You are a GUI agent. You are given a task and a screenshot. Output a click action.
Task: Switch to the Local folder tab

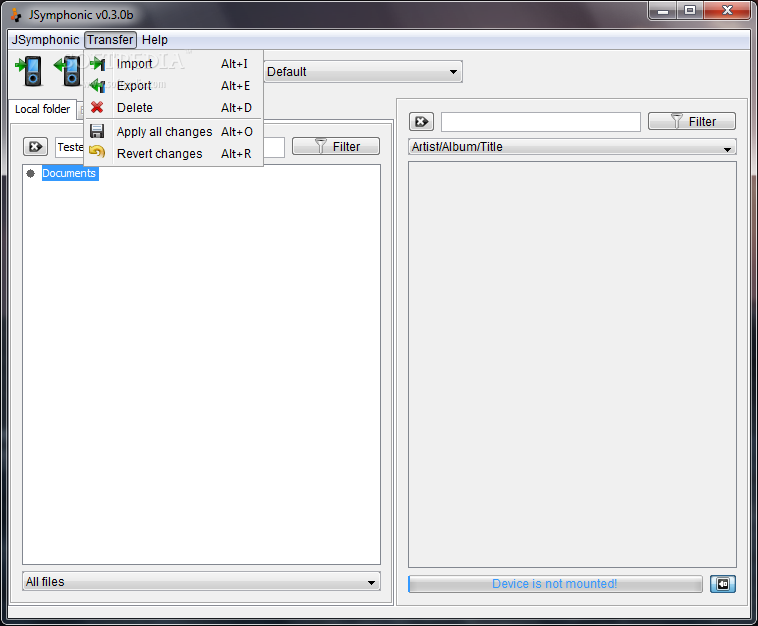(x=43, y=109)
